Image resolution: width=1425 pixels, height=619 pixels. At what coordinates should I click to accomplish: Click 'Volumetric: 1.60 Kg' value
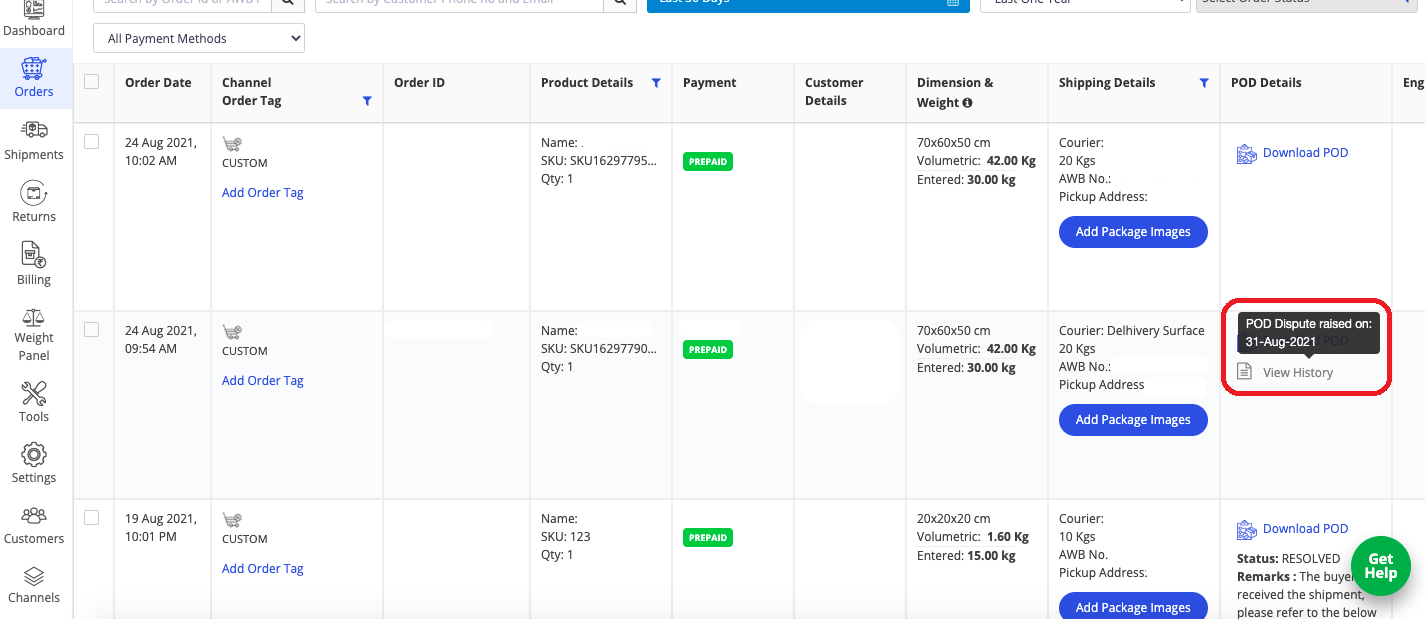(x=973, y=537)
